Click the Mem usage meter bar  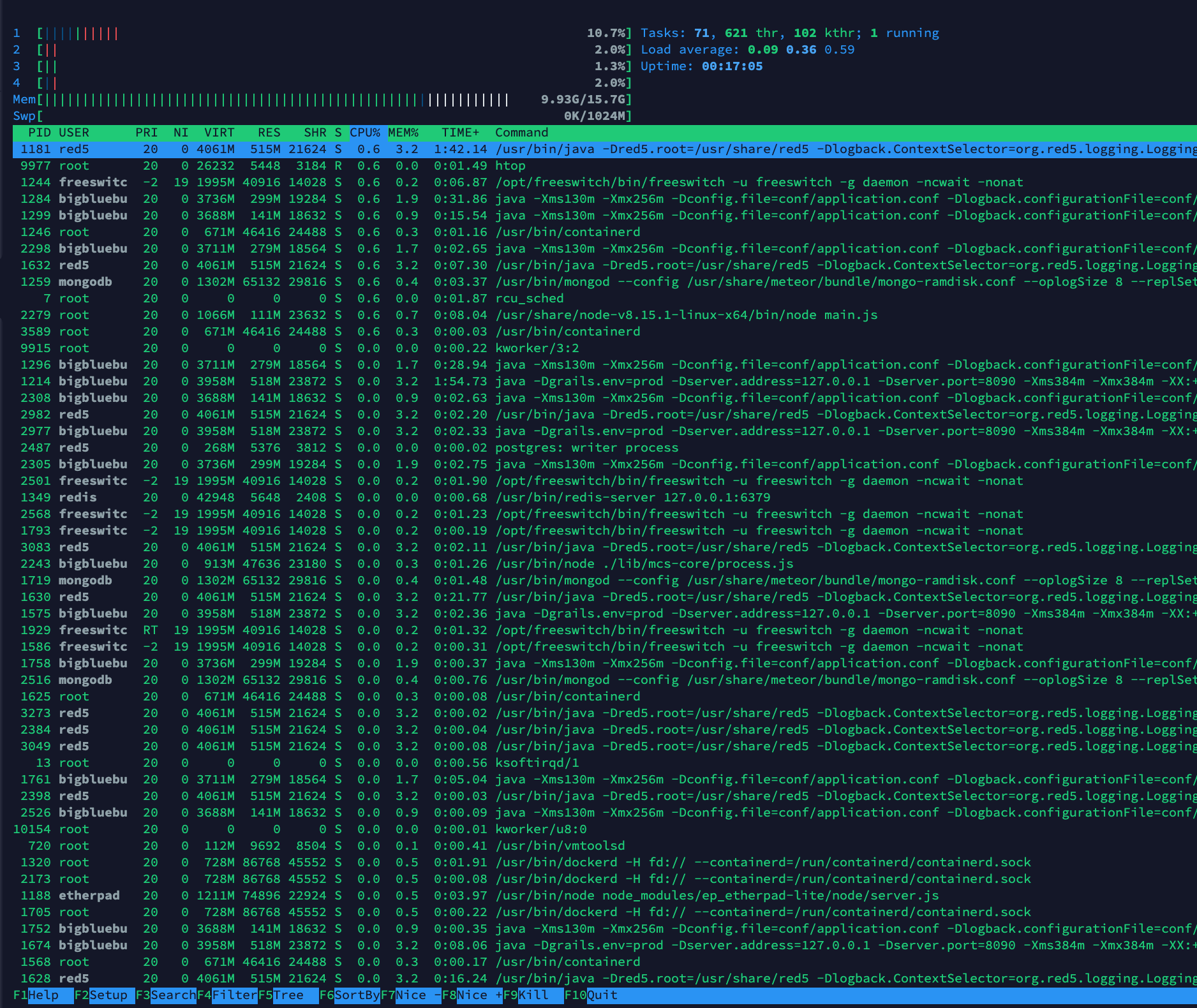pyautogui.click(x=322, y=100)
